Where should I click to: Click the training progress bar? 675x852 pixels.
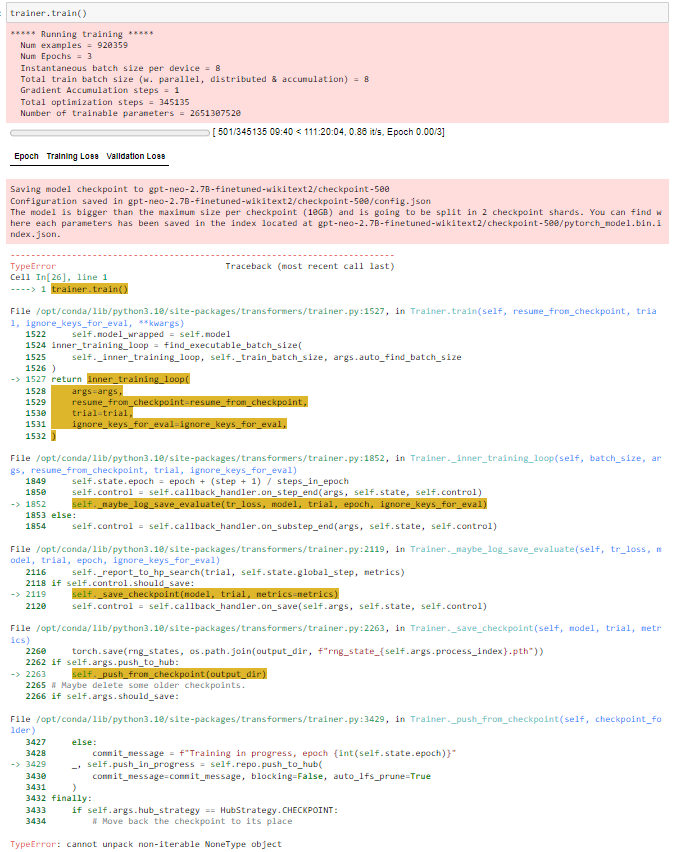click(110, 133)
